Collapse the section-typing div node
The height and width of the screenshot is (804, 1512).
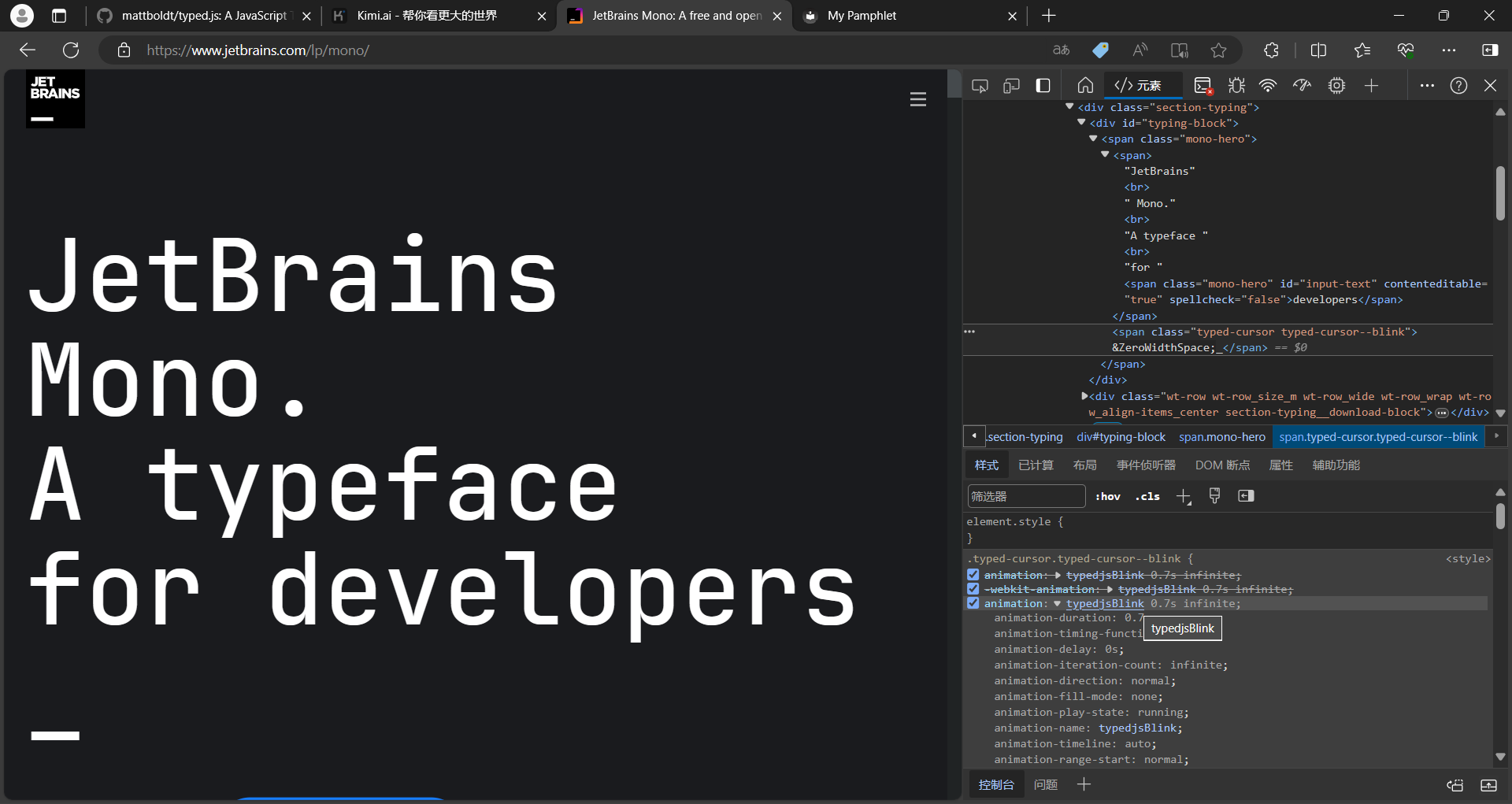pos(1069,106)
